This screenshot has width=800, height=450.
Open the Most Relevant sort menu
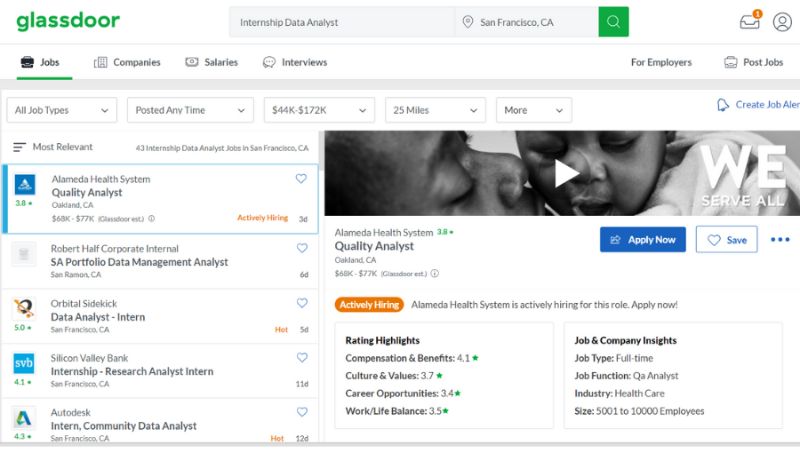pyautogui.click(x=53, y=147)
